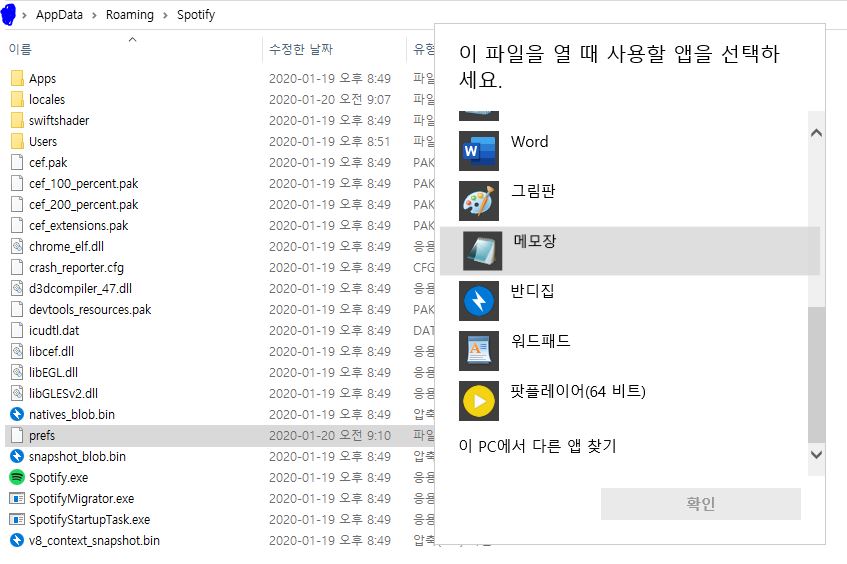Expand the chevron between AppData and Roaming
Image resolution: width=847 pixels, height=564 pixels.
click(x=95, y=15)
